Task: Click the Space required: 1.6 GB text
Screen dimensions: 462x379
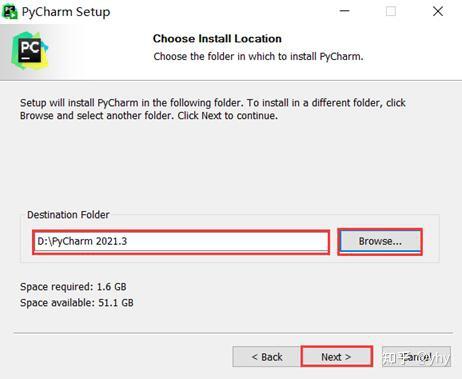Action: [x=73, y=287]
